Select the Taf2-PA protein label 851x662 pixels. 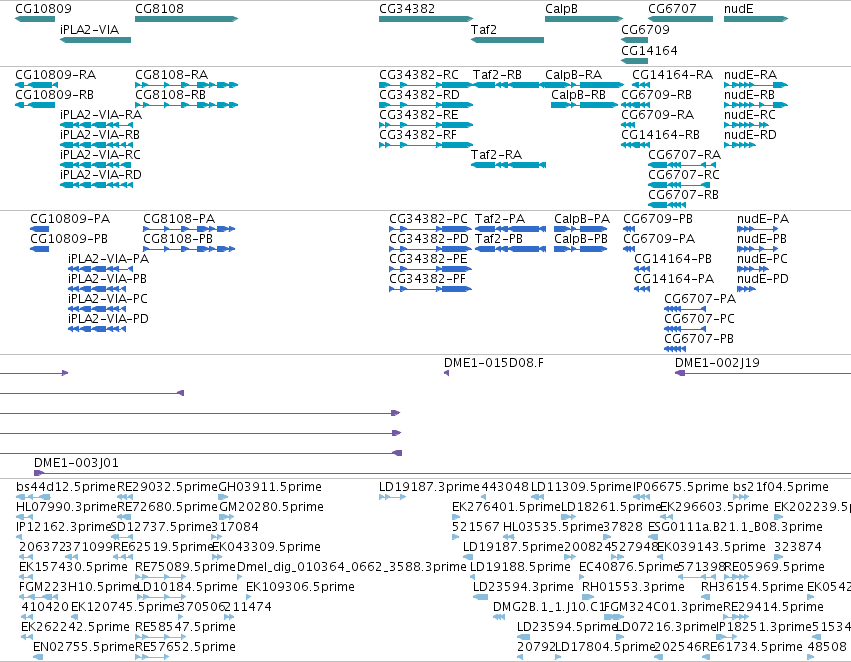click(x=500, y=219)
